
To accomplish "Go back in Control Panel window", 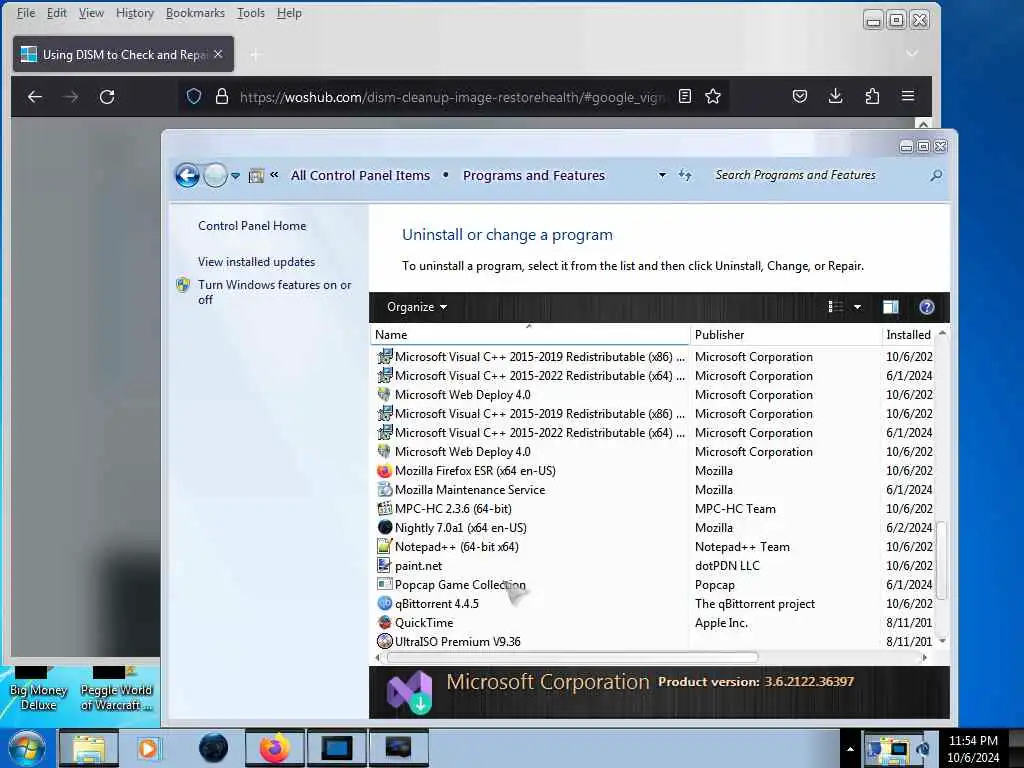I will pos(187,175).
